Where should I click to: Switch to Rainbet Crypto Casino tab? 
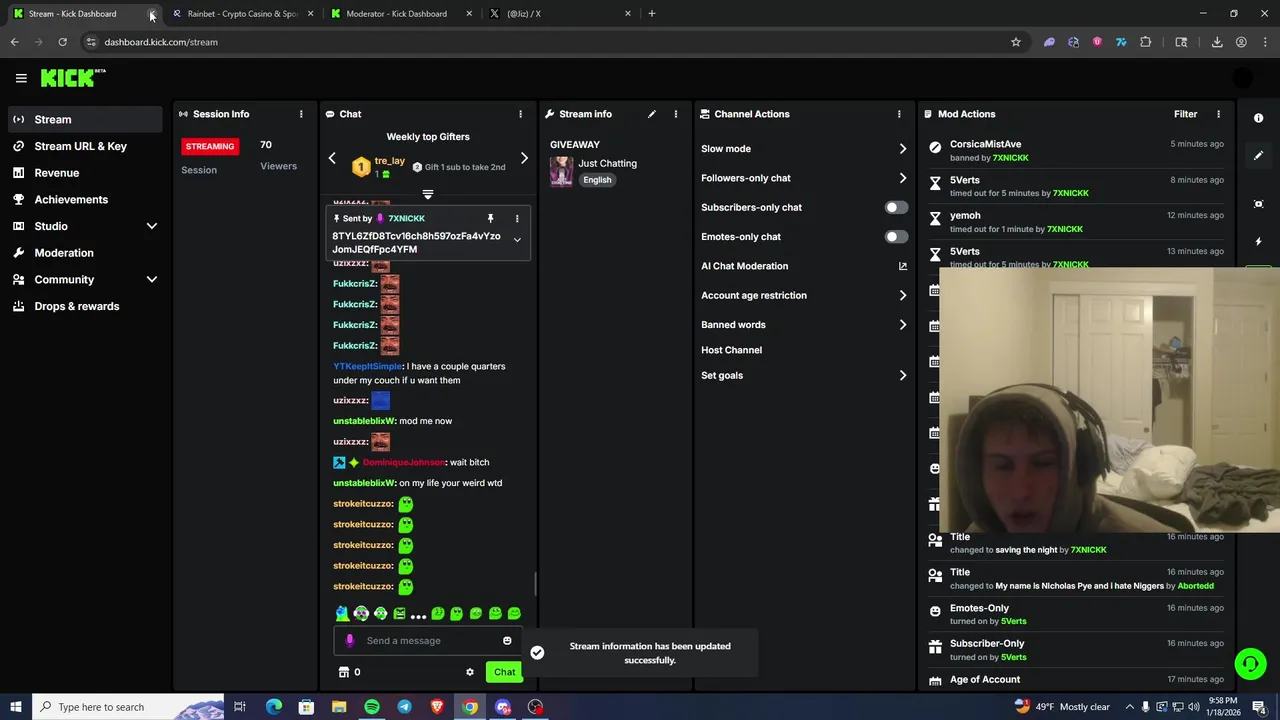point(242,14)
